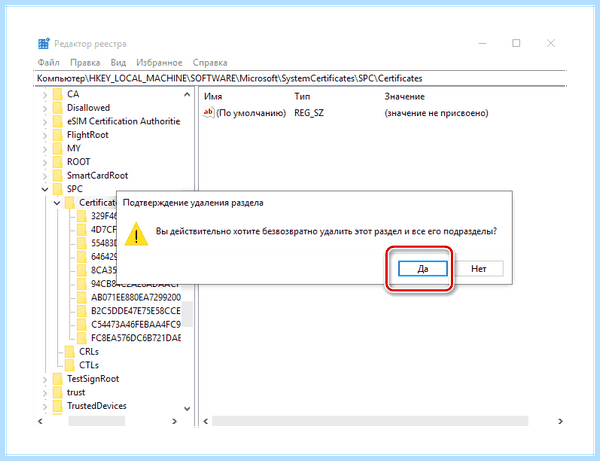Screen dimensions: 600x461
Task: Click the values pane horizontal scrollbar thumb
Action: point(370,421)
